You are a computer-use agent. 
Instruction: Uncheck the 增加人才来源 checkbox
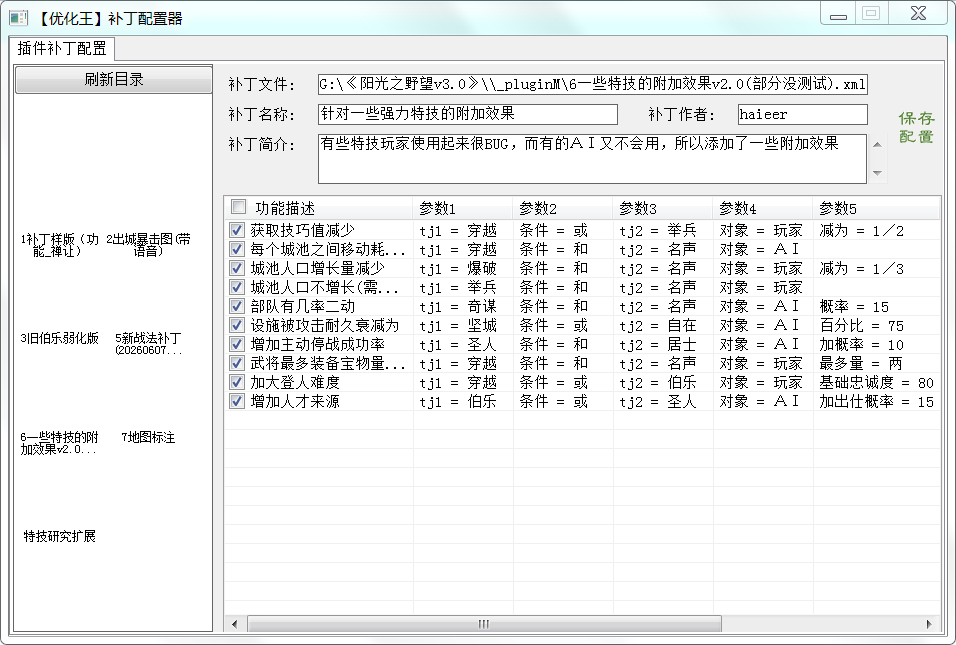click(237, 401)
